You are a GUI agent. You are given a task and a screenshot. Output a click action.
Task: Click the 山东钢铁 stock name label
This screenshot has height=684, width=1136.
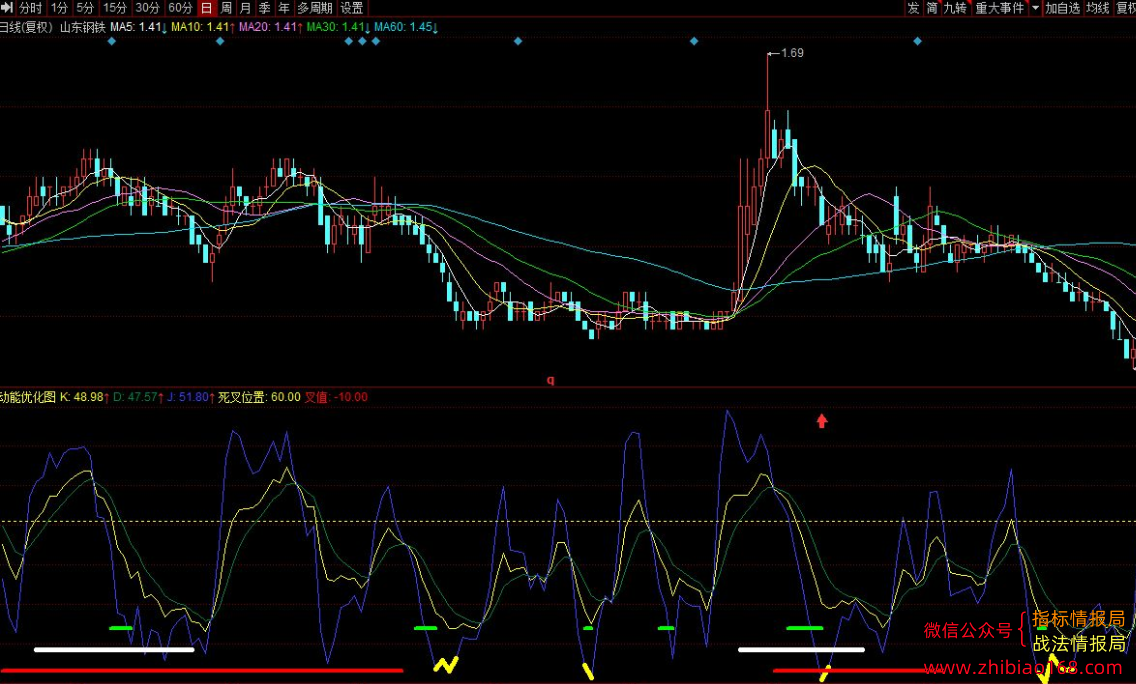(83, 27)
